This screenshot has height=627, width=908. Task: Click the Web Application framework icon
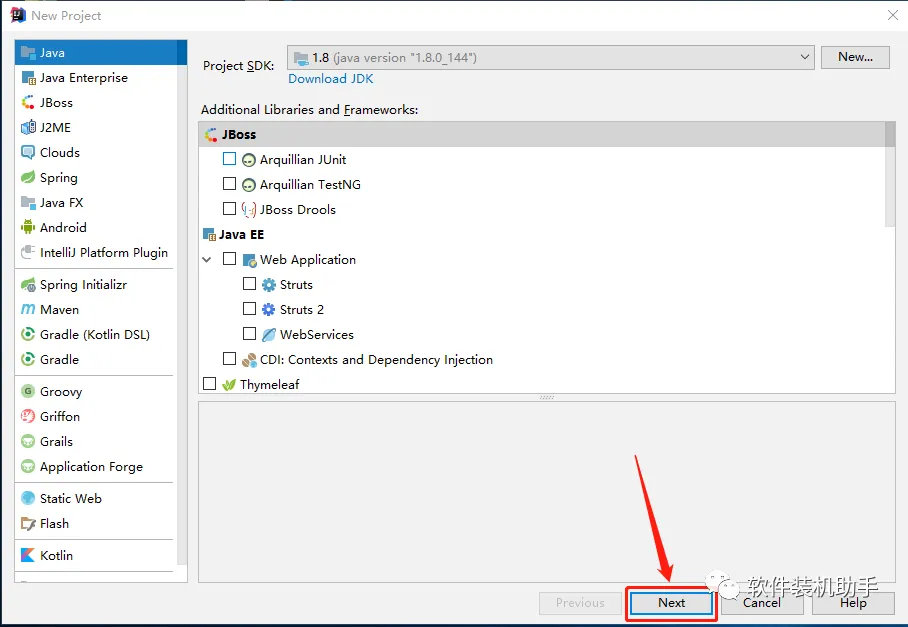250,260
